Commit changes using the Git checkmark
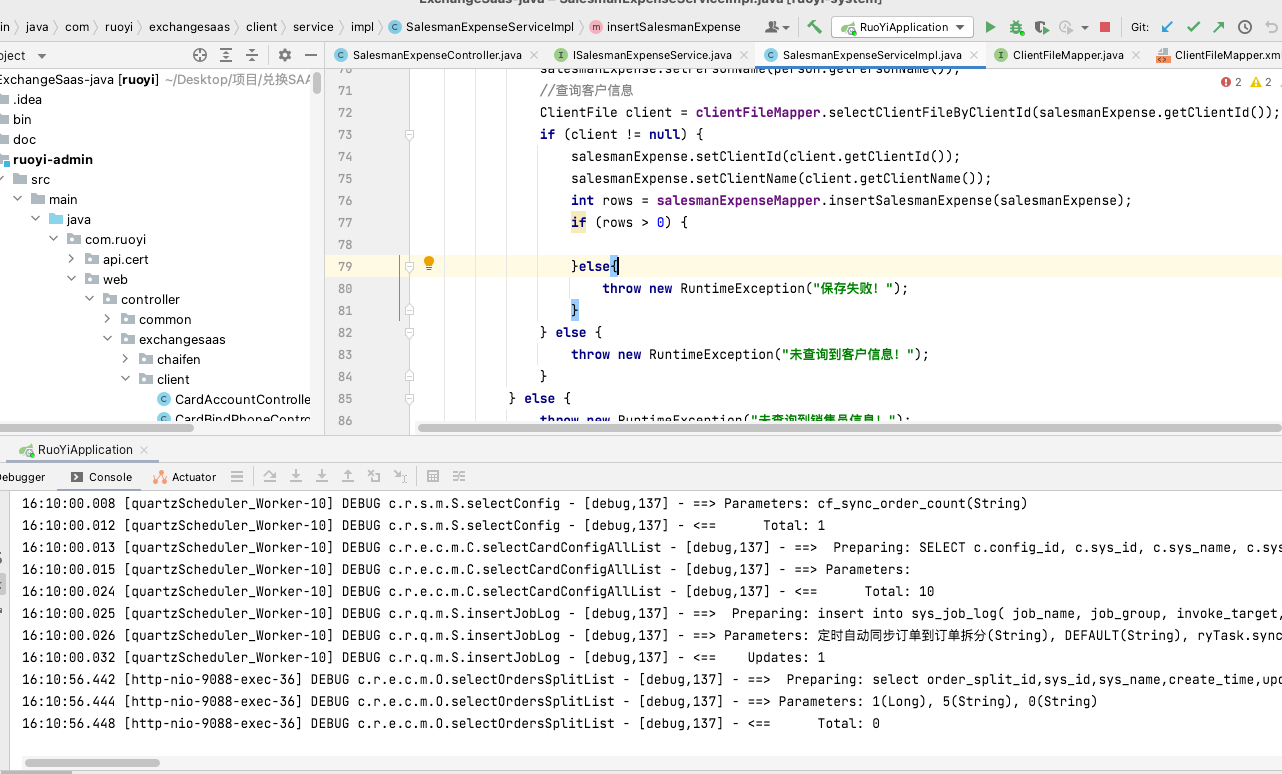1282x774 pixels. point(1193,27)
